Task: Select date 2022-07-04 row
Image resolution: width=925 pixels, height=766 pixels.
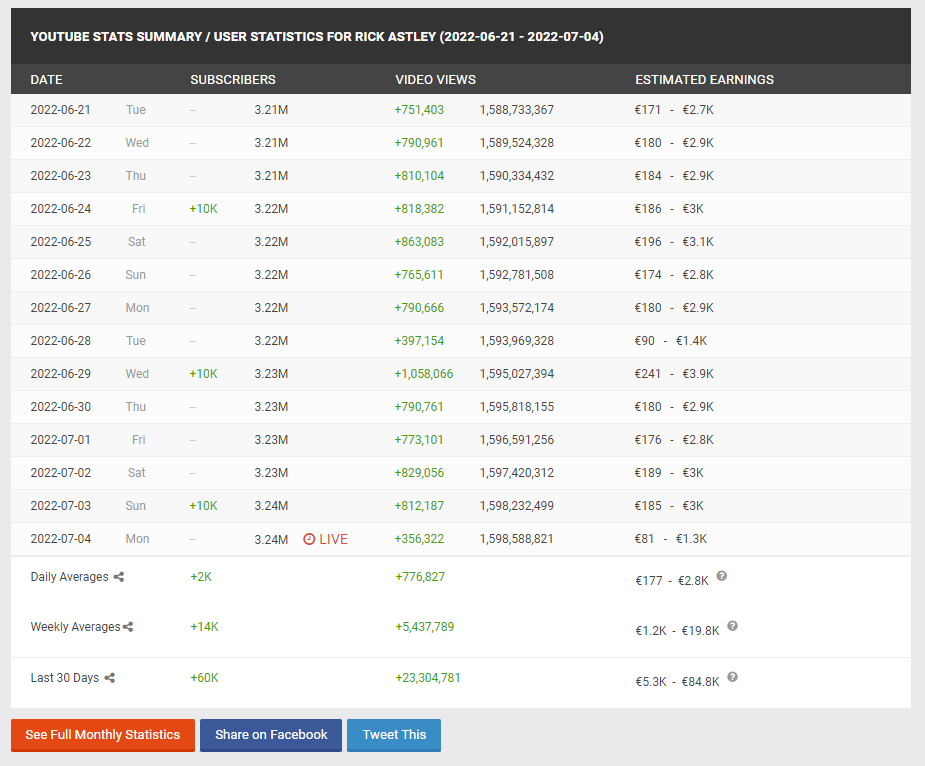Action: pyautogui.click(x=461, y=539)
